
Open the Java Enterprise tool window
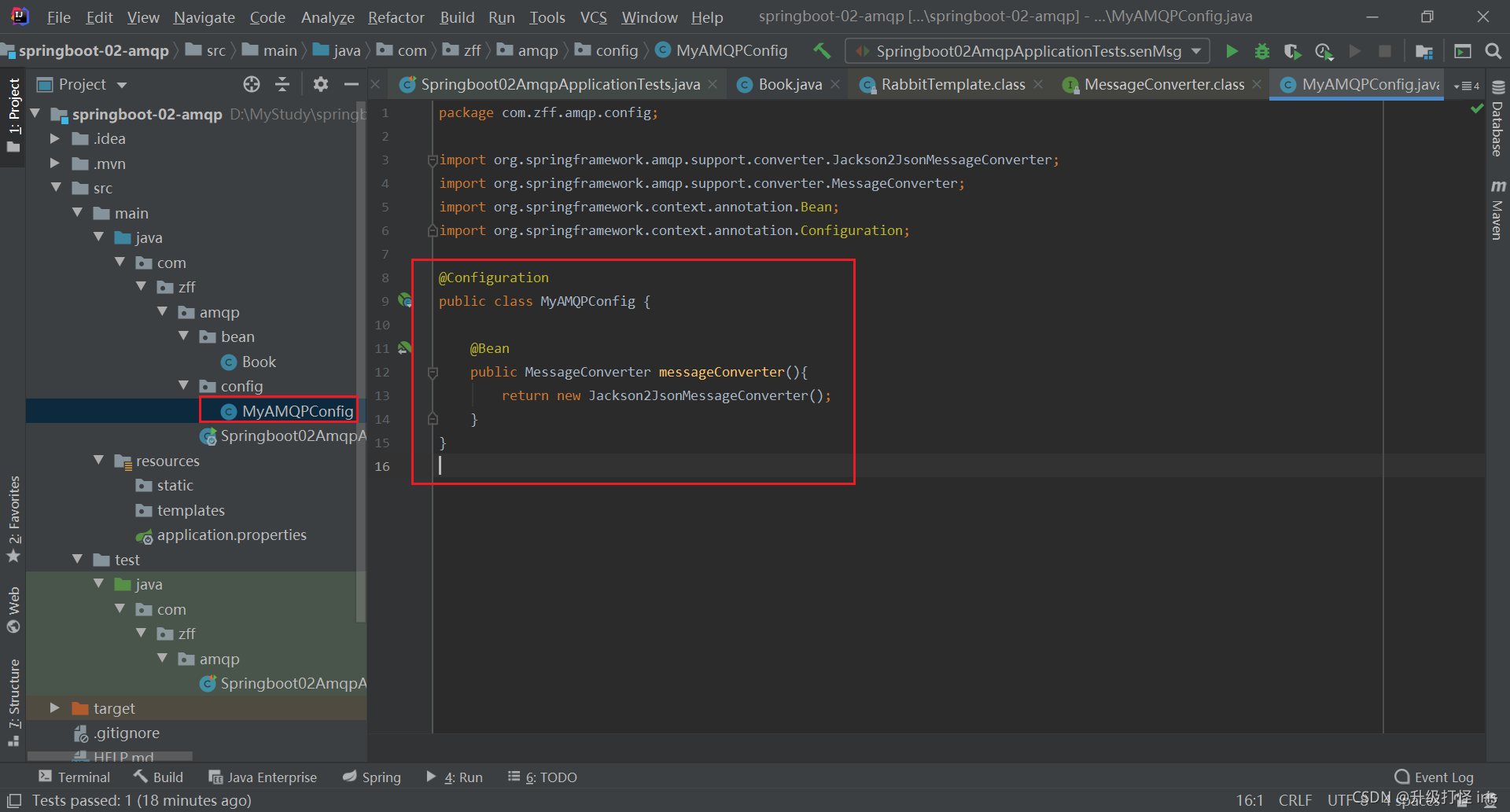point(263,777)
